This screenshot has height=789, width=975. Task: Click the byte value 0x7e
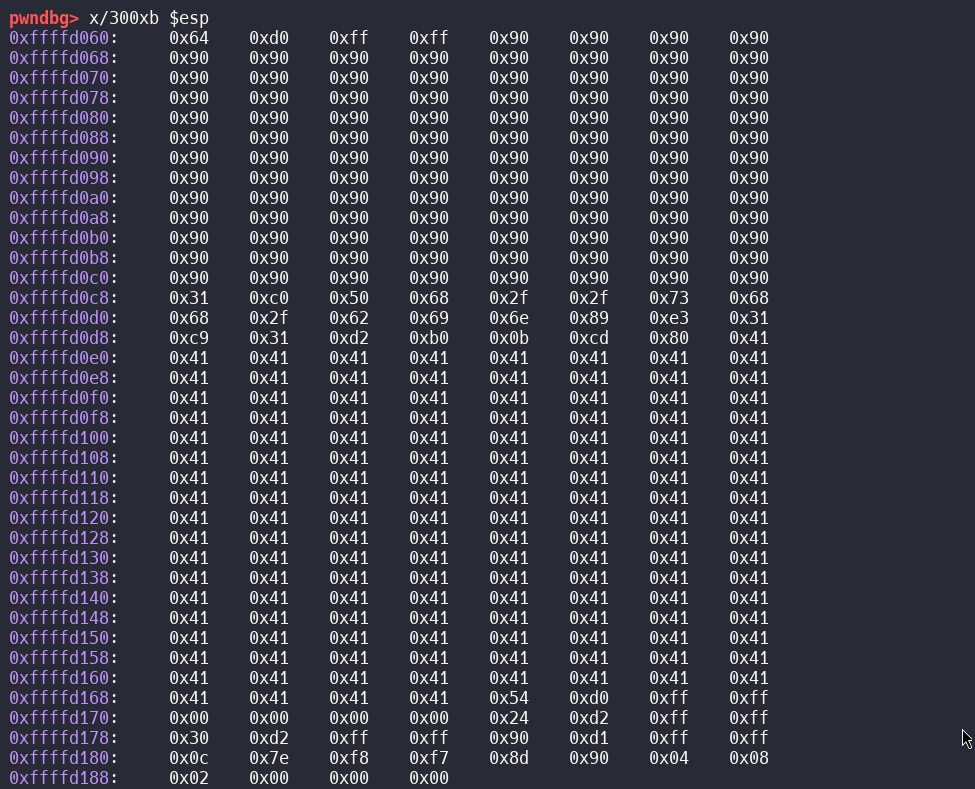[269, 758]
